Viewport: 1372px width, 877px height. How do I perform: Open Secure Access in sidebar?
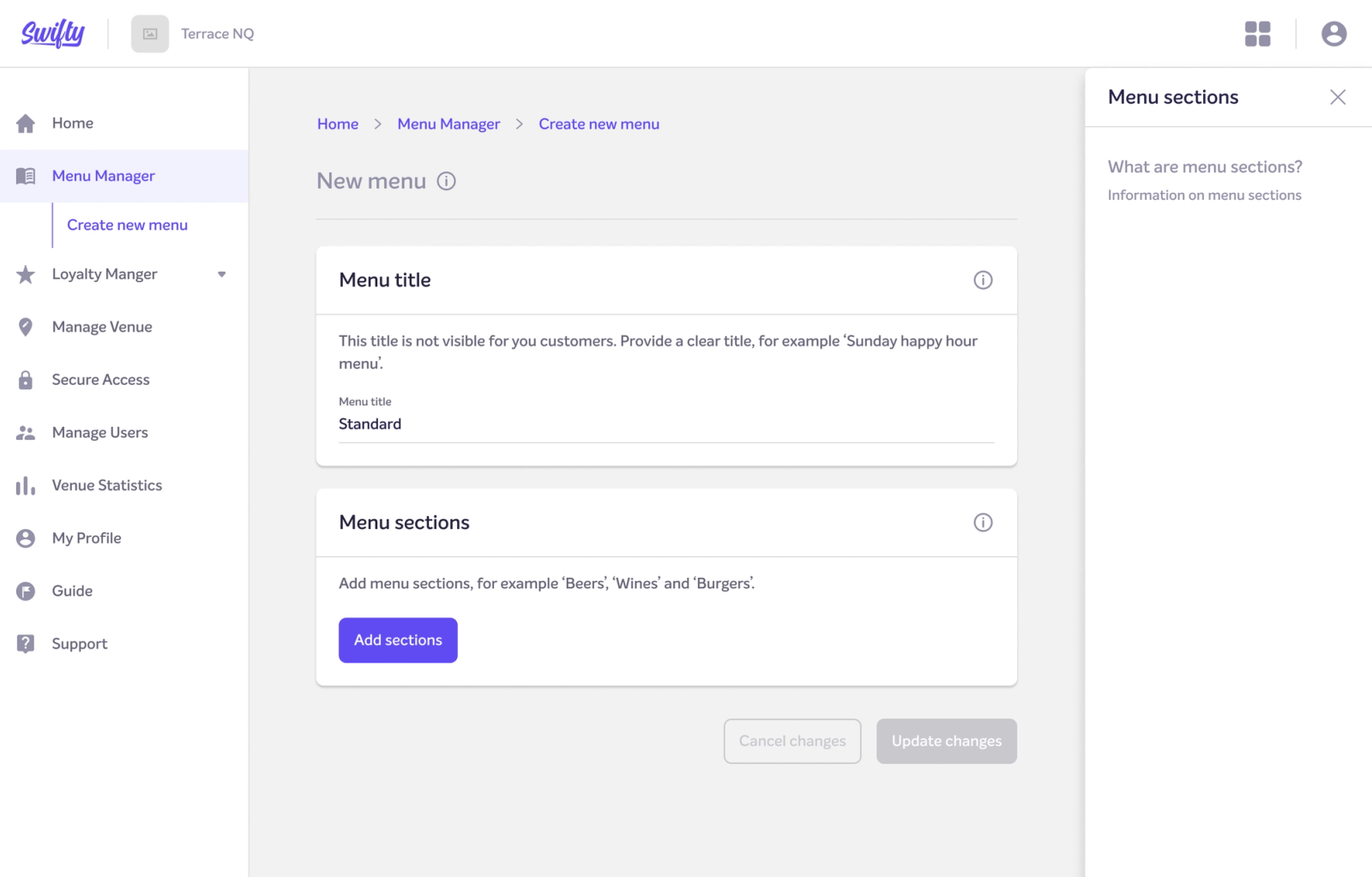pyautogui.click(x=124, y=380)
